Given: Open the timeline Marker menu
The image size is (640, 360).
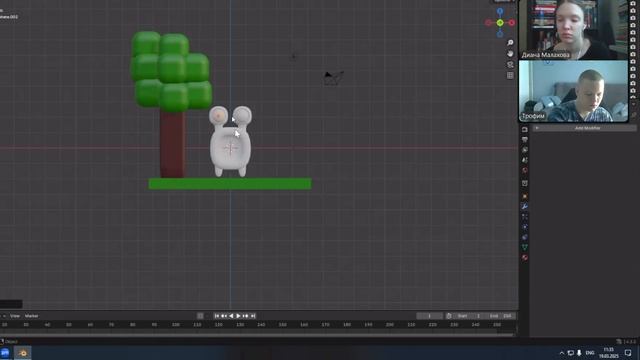Looking at the screenshot, I should [x=31, y=316].
